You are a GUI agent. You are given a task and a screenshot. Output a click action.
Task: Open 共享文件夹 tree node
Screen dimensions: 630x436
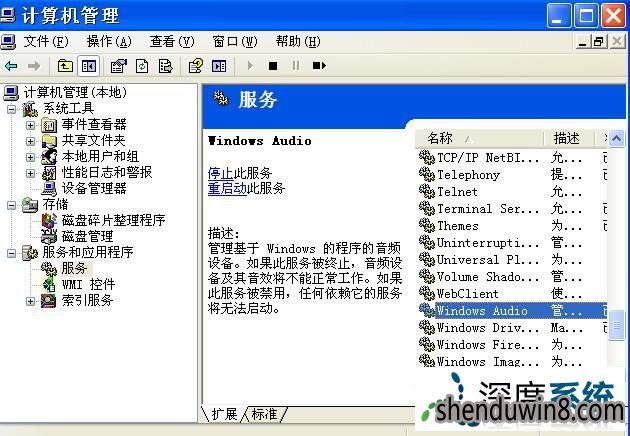(x=93, y=140)
